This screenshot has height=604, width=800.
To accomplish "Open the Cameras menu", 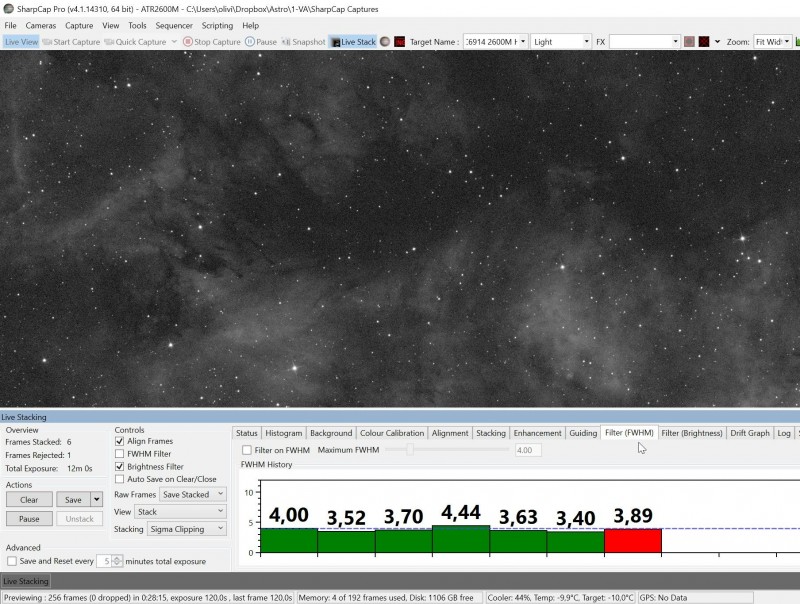I will (x=41, y=26).
